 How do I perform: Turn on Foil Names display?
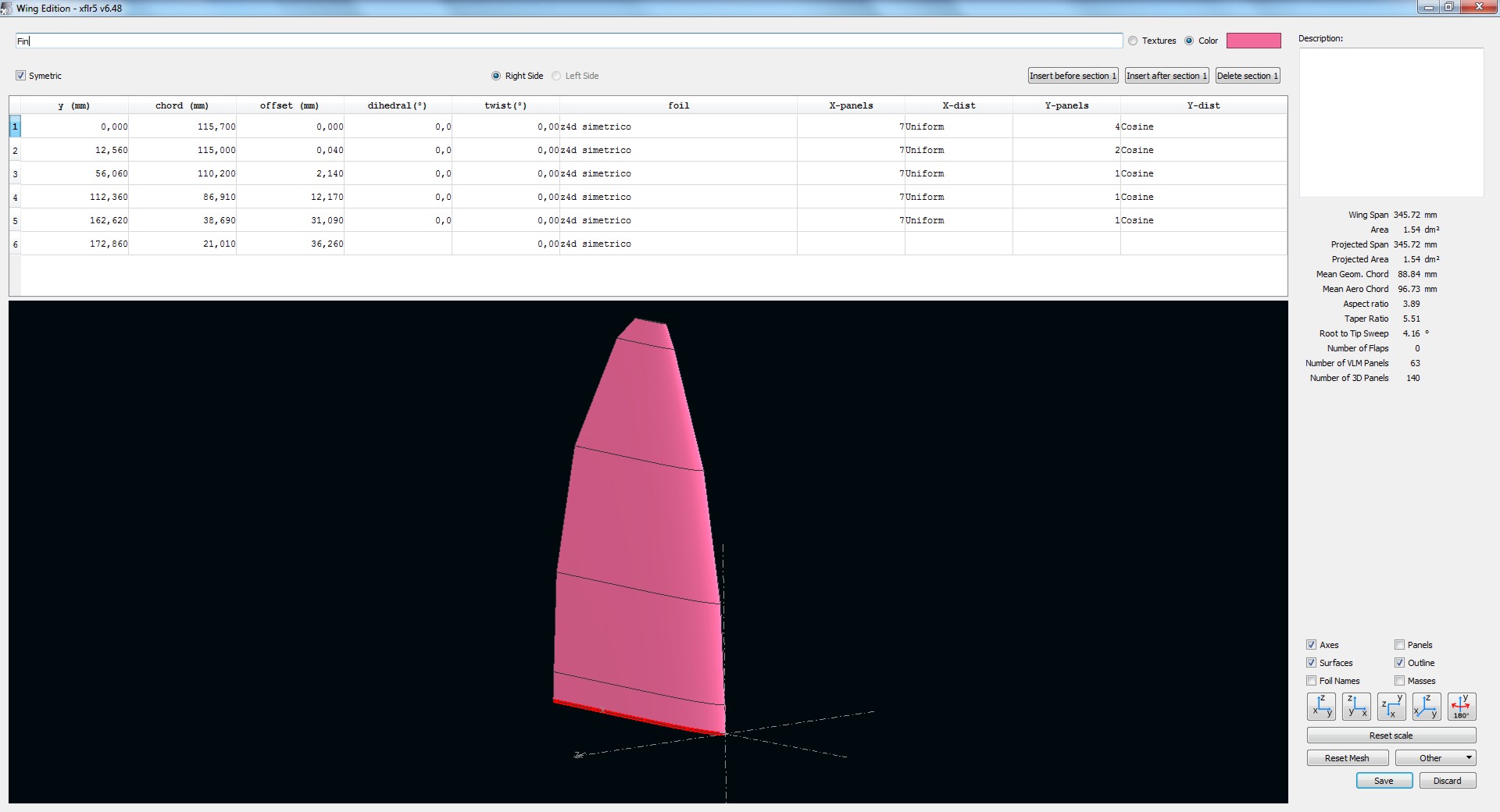pos(1312,681)
